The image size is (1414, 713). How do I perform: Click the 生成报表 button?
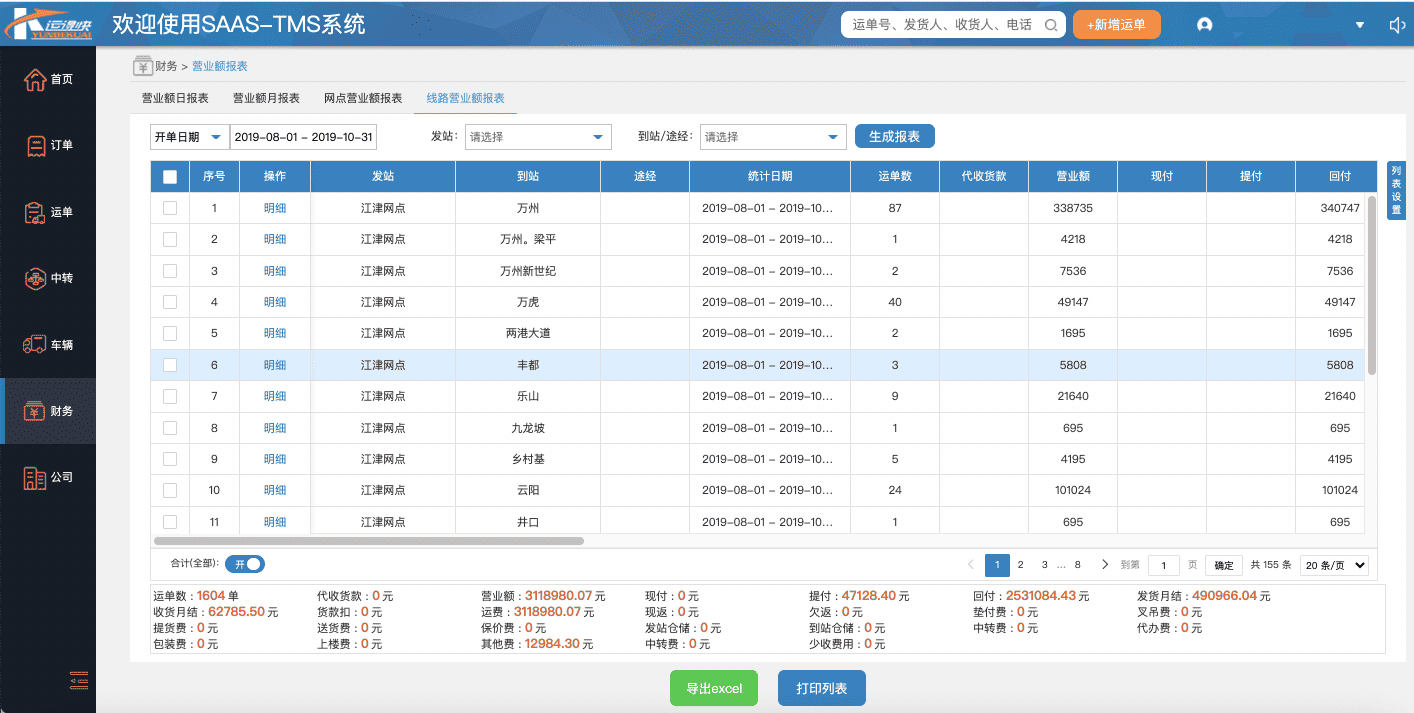(x=894, y=136)
